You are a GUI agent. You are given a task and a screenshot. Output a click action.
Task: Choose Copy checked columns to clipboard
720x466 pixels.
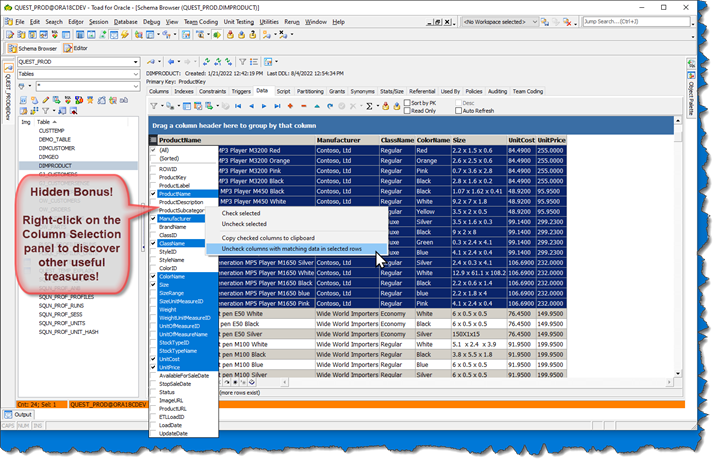coord(268,238)
